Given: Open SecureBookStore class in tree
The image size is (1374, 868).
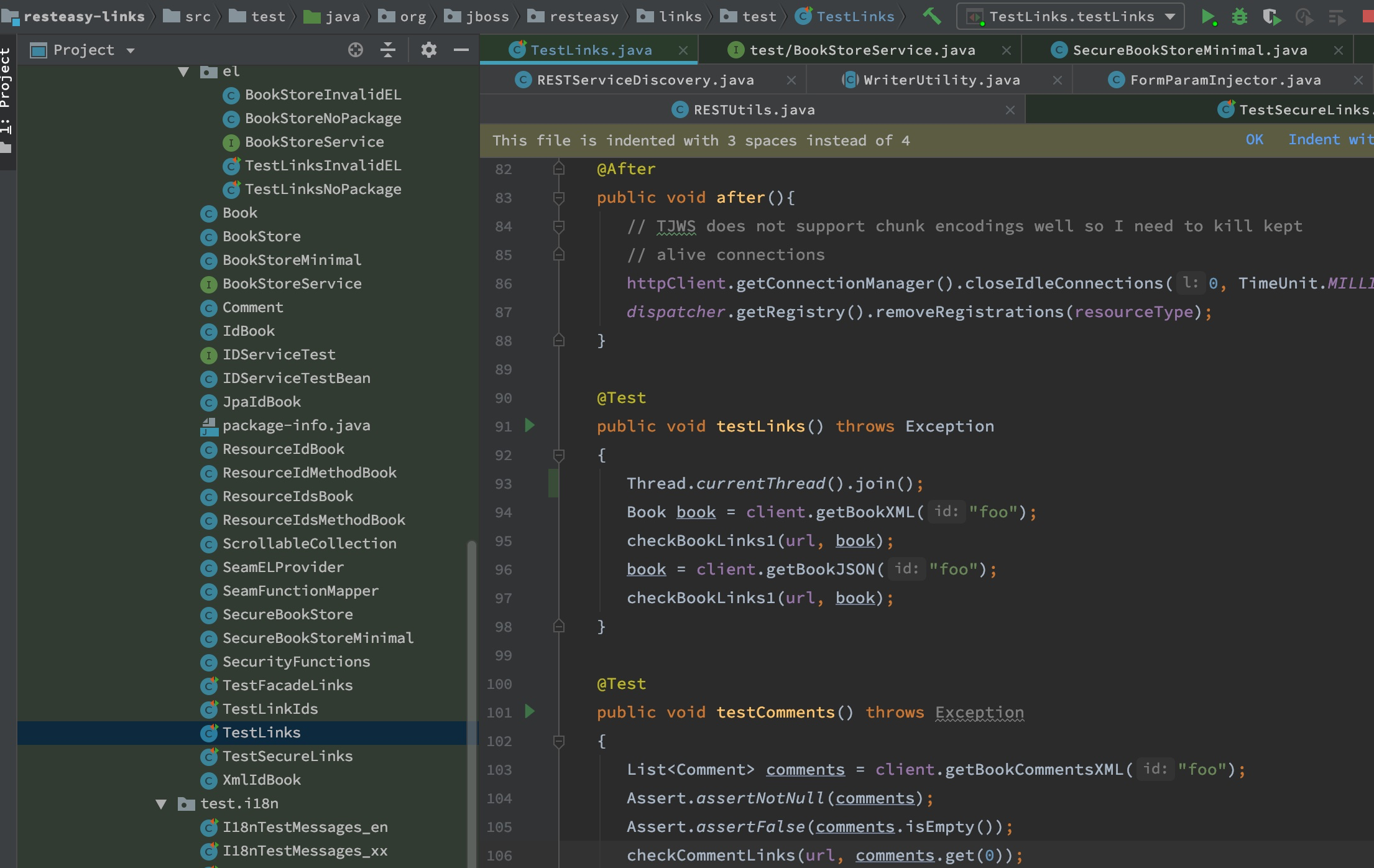Looking at the screenshot, I should click(287, 614).
